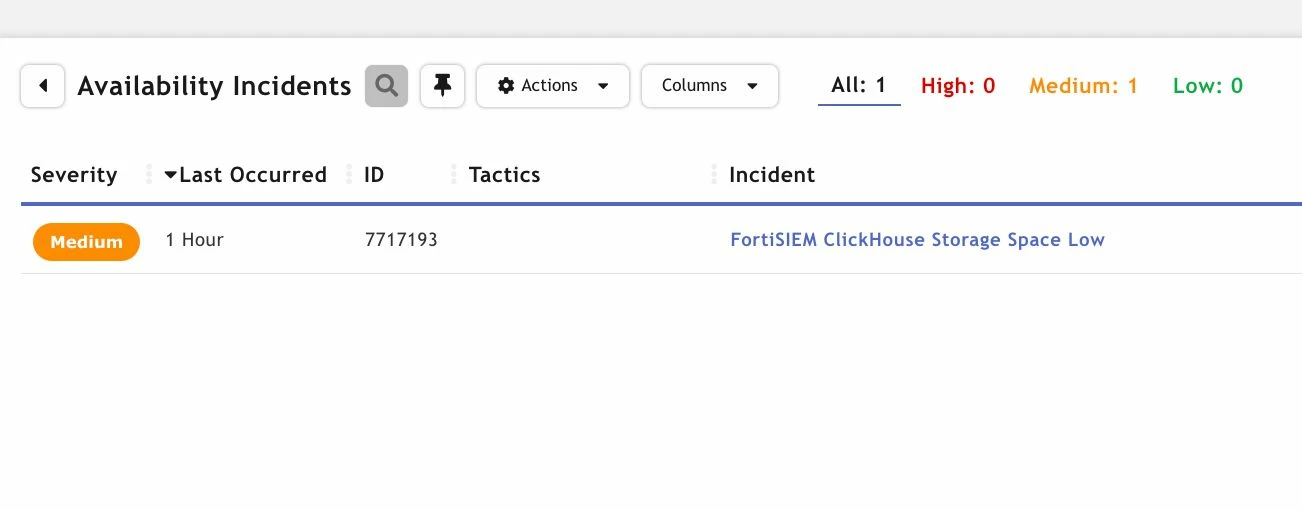Open FortiSIEM ClickHouse Storage Space Low incident
The width and height of the screenshot is (1302, 510).
pyautogui.click(x=918, y=240)
